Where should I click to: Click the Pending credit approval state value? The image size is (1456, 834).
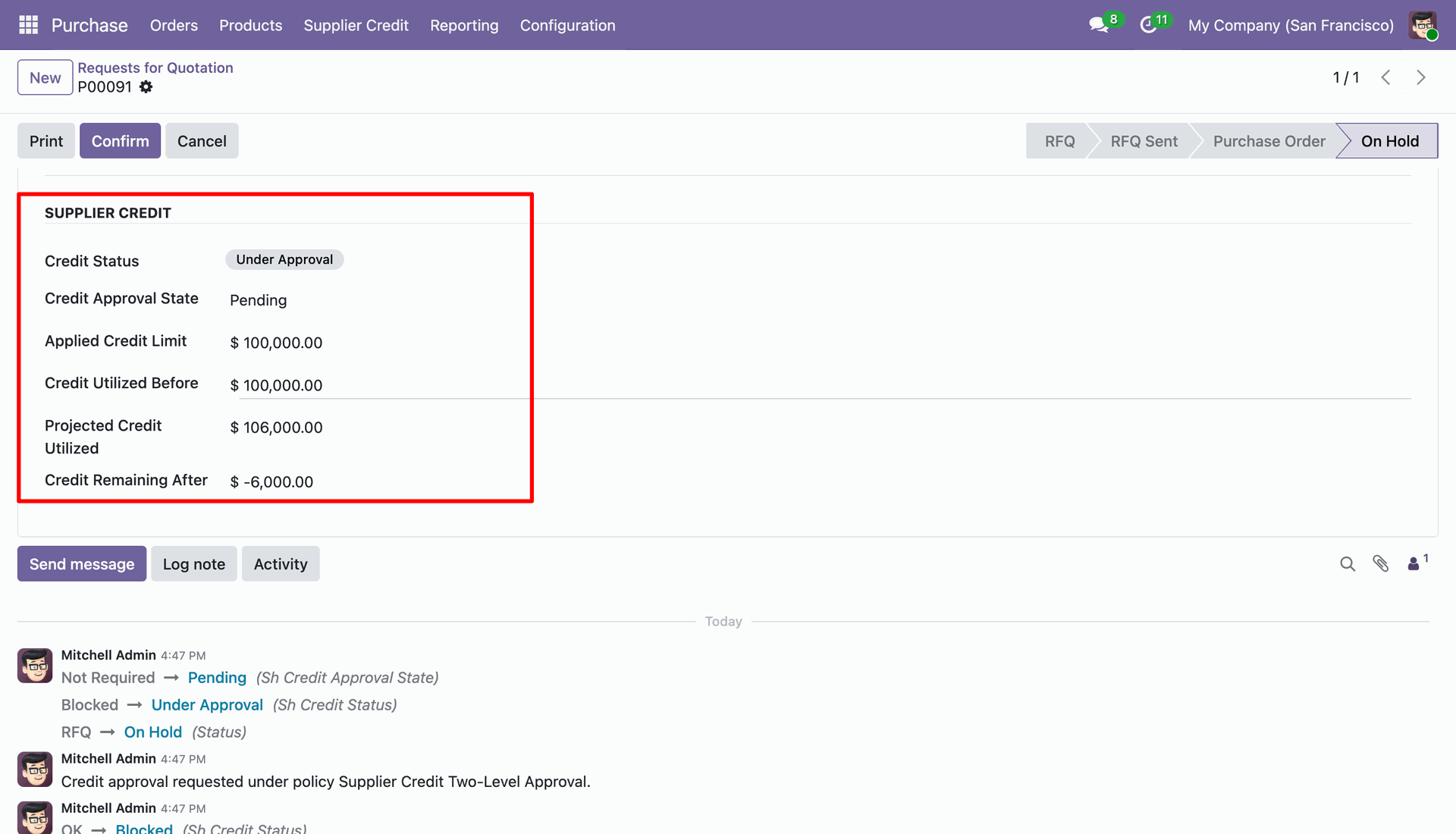click(258, 300)
